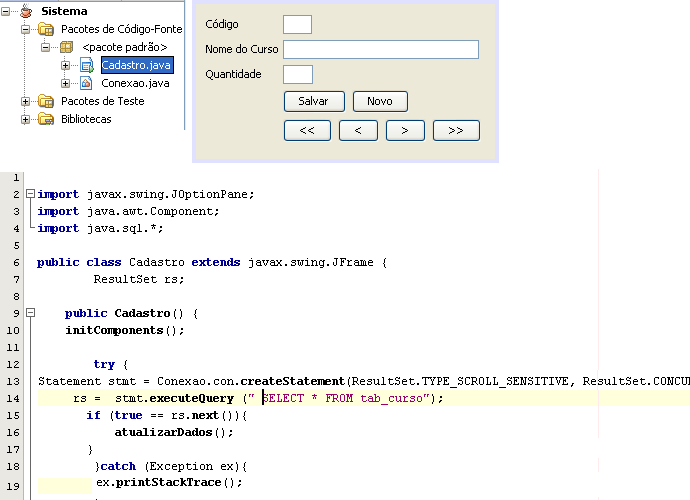Click the Pacotes de Código-Fonte folder icon
The height and width of the screenshot is (500, 690).
tap(46, 29)
